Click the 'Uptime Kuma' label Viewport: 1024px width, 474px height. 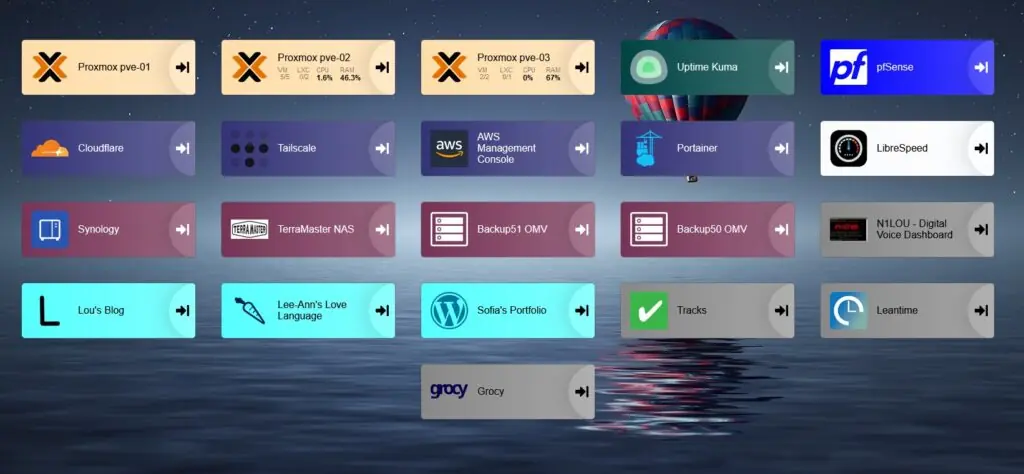click(x=707, y=67)
